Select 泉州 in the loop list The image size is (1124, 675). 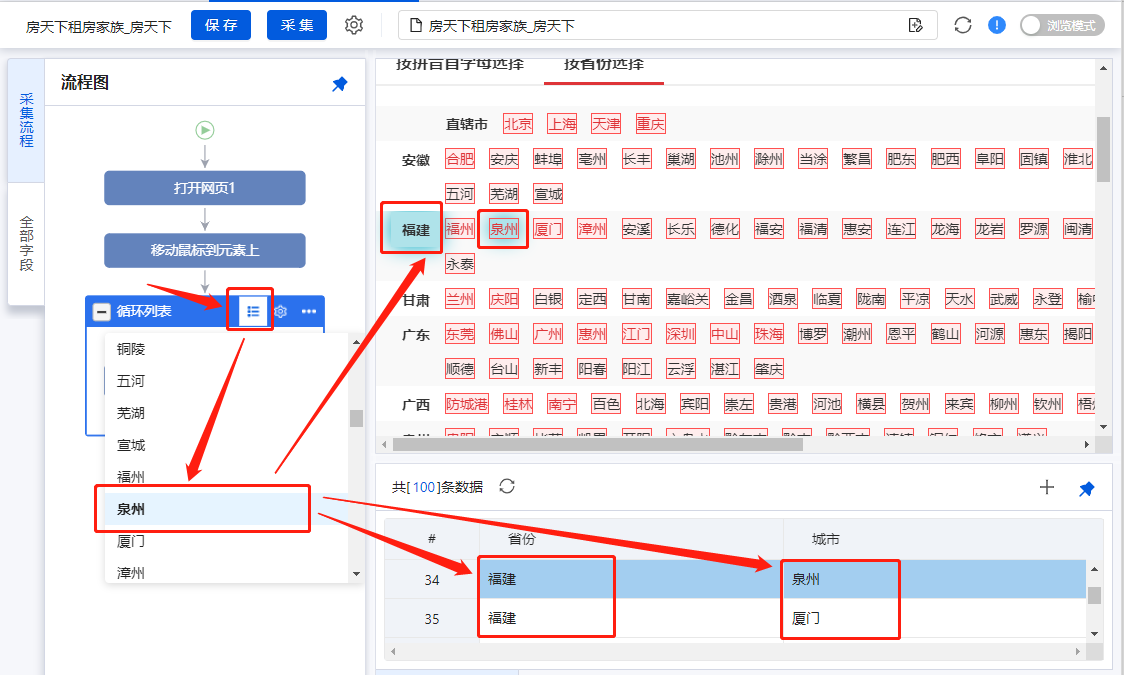pos(227,509)
